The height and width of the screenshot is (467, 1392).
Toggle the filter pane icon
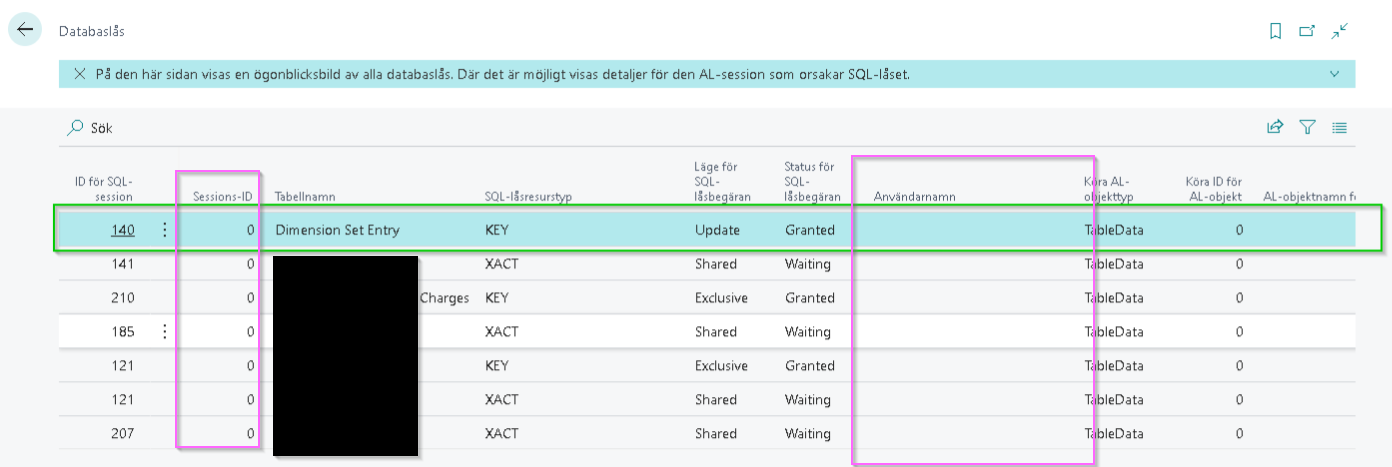pyautogui.click(x=1307, y=127)
